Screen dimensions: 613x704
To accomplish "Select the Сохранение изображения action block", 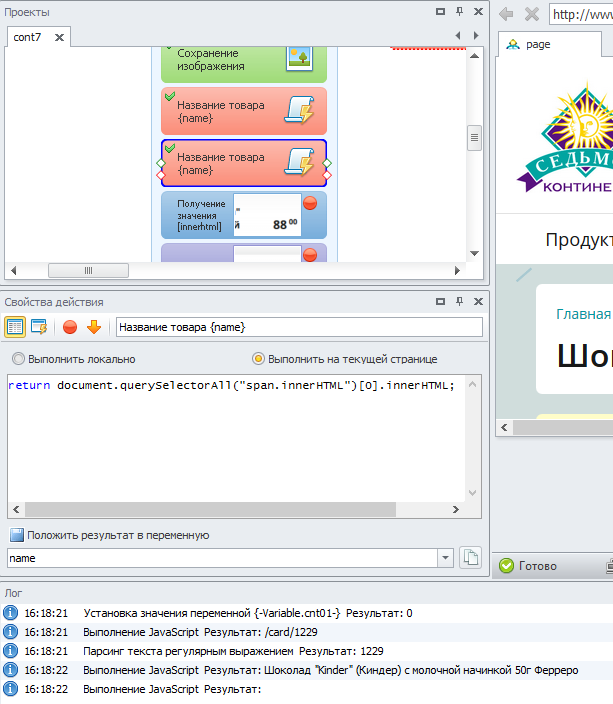I will (244, 64).
